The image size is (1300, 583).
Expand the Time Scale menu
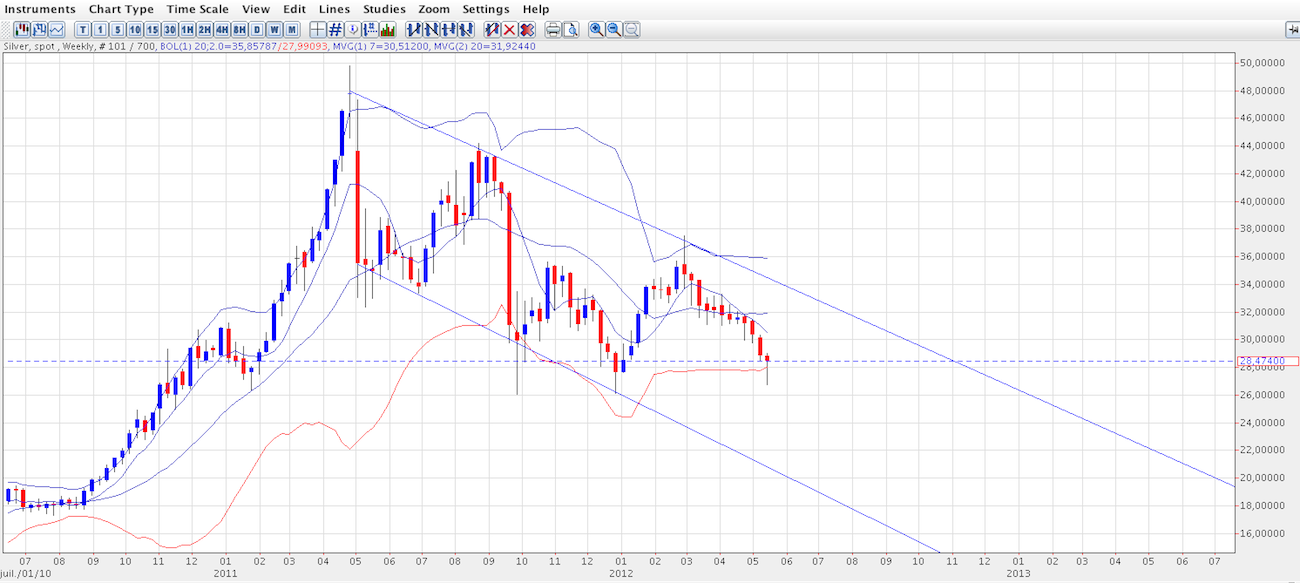click(198, 9)
